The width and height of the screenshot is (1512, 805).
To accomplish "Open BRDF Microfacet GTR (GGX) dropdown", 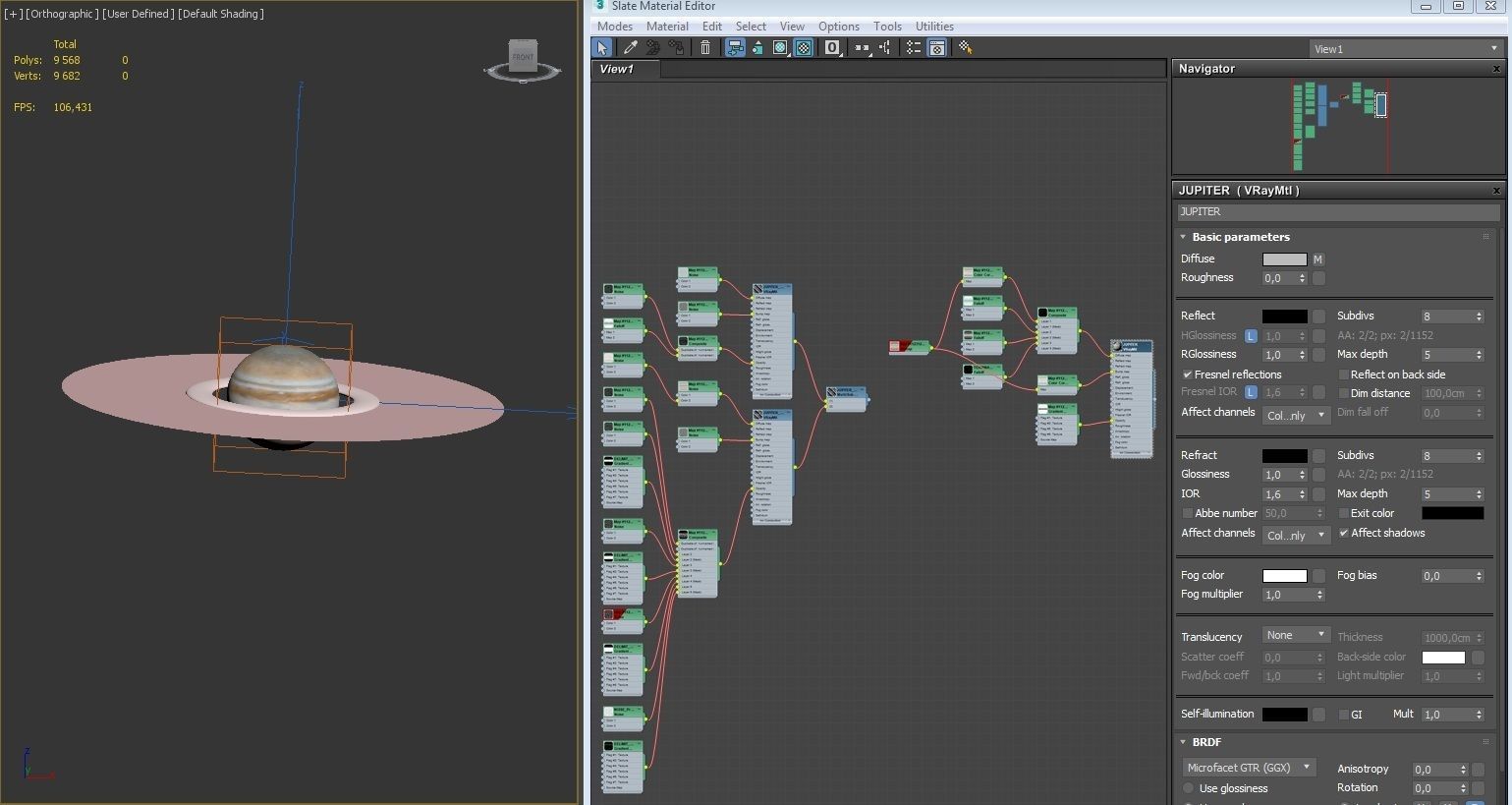I will (1249, 768).
